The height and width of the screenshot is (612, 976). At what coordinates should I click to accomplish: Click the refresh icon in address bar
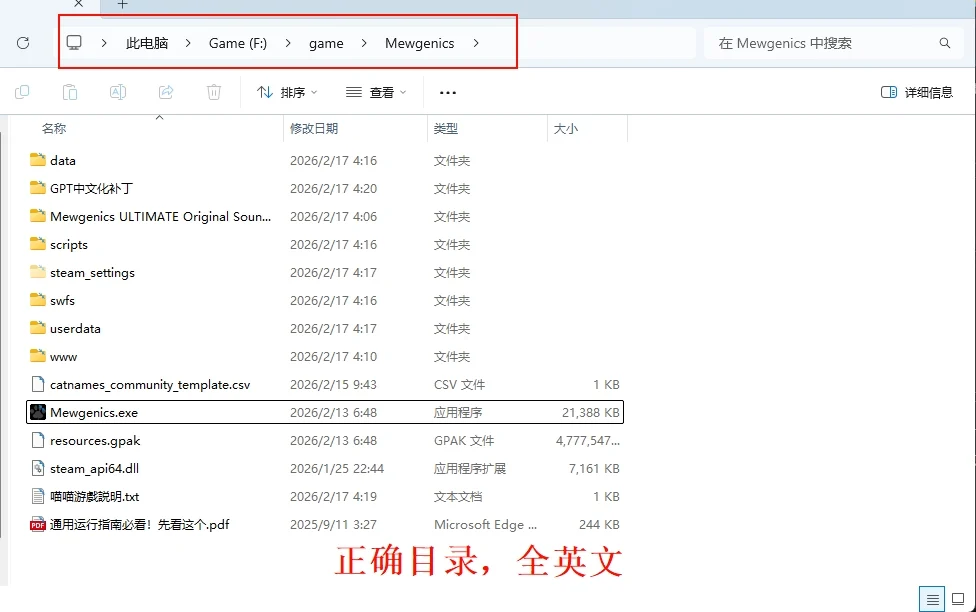click(23, 43)
